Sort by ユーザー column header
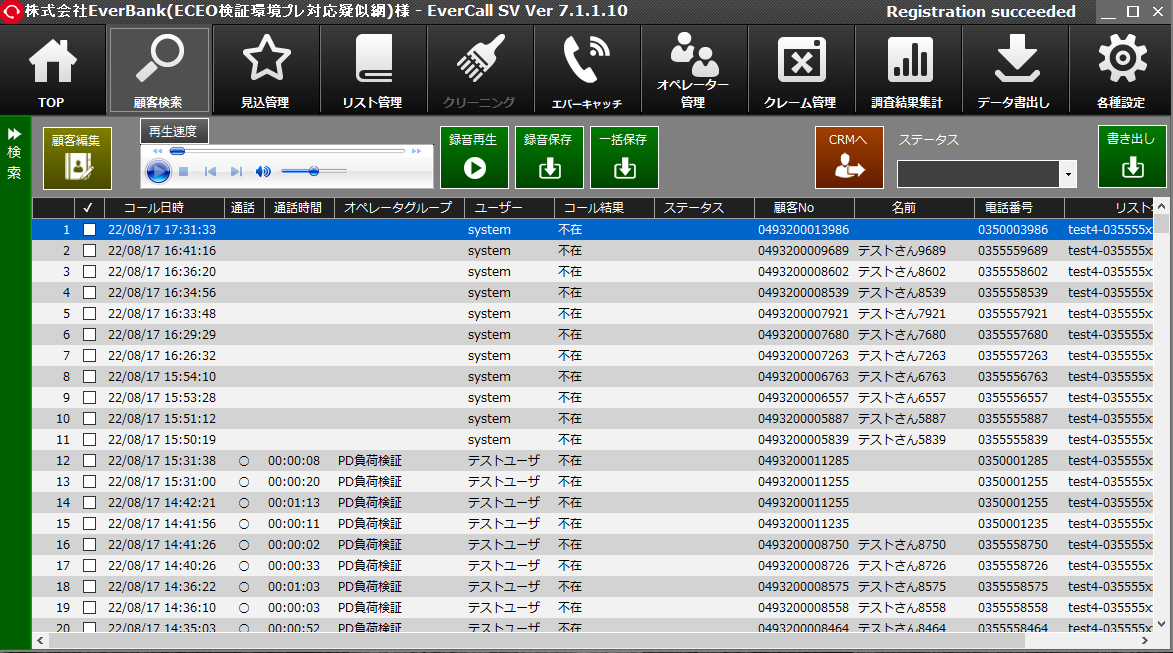1173x653 pixels. click(509, 208)
